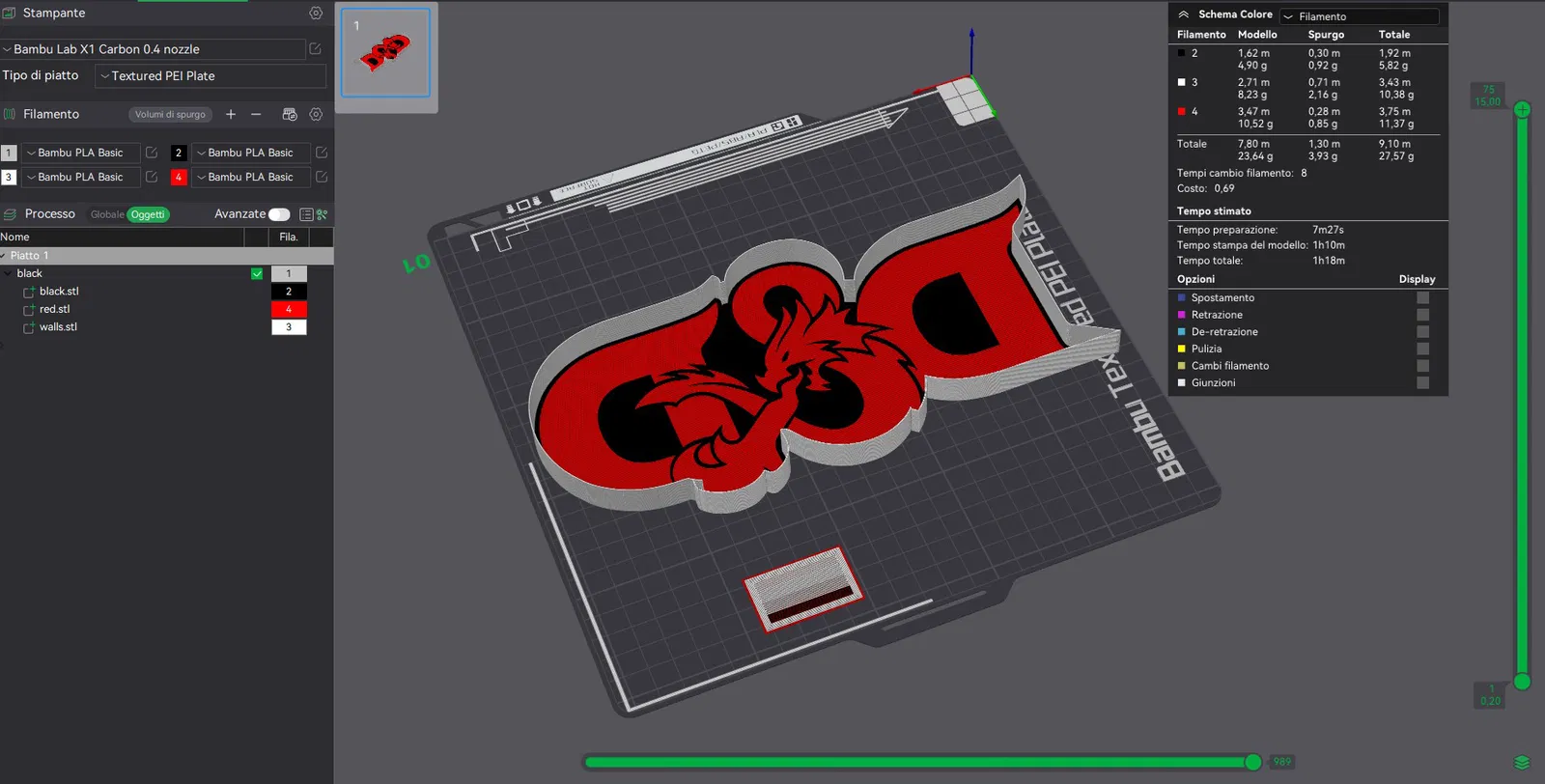Edit preset of filament slot 3
1545x784 pixels.
coord(152,177)
